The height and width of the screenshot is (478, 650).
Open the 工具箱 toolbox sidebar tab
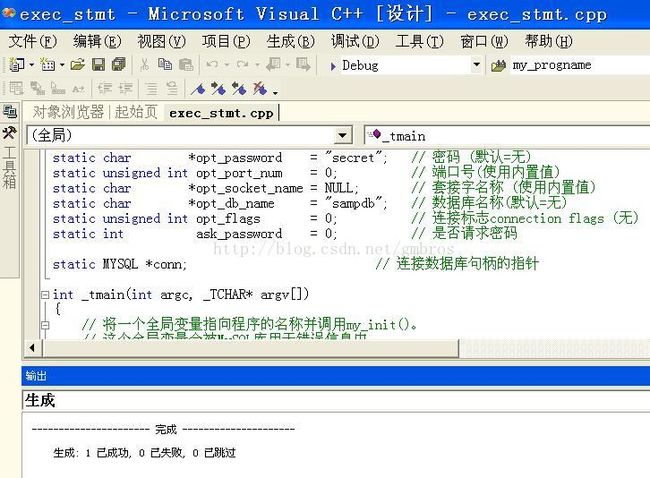coord(10,158)
